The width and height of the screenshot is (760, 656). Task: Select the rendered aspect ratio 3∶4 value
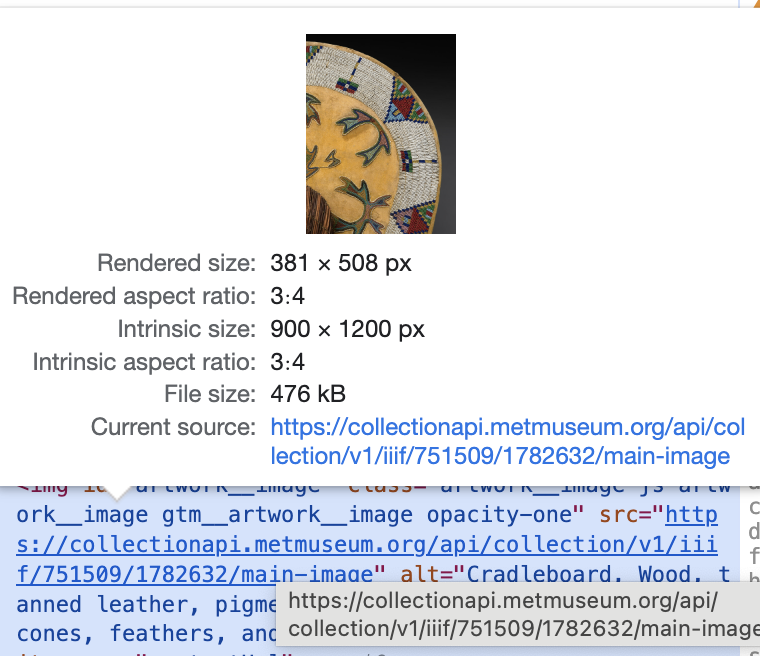[287, 297]
